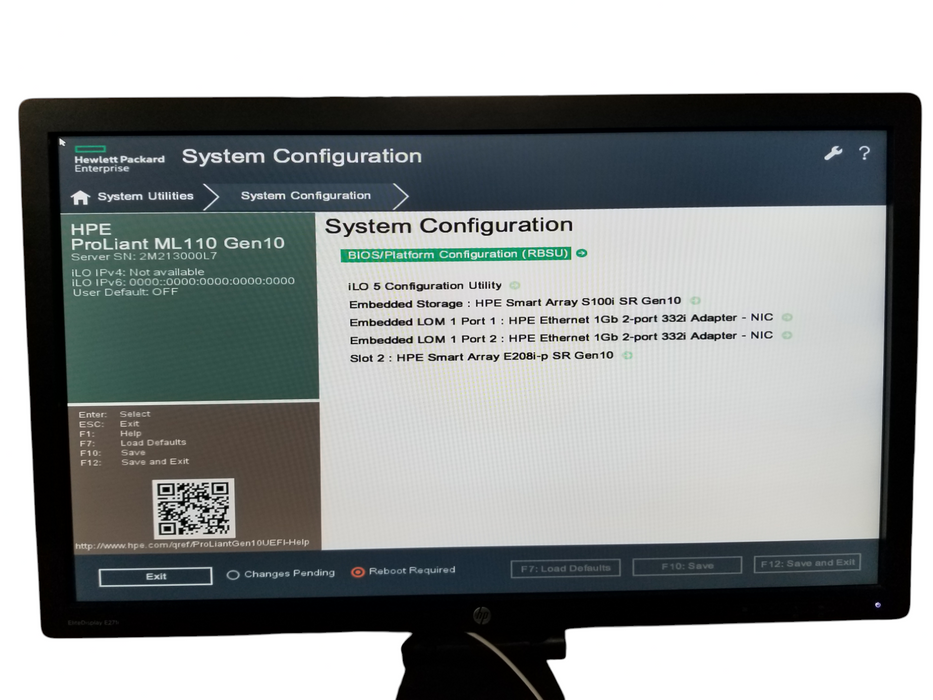Select iLO 5 Configuration Utility
Image resolution: width=933 pixels, height=700 pixels.
click(425, 286)
